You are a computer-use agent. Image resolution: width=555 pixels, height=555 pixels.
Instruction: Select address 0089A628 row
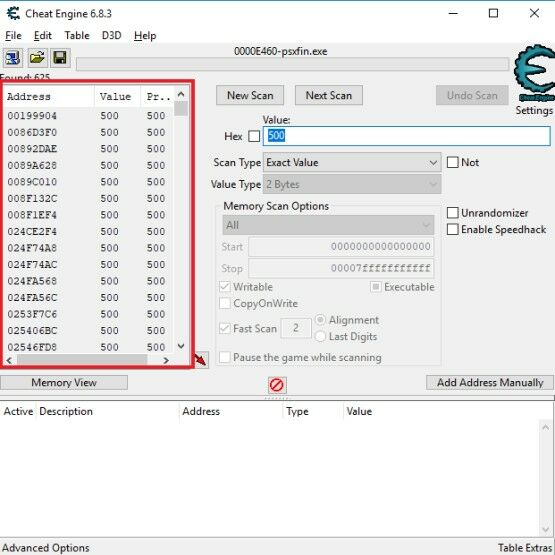pyautogui.click(x=88, y=165)
